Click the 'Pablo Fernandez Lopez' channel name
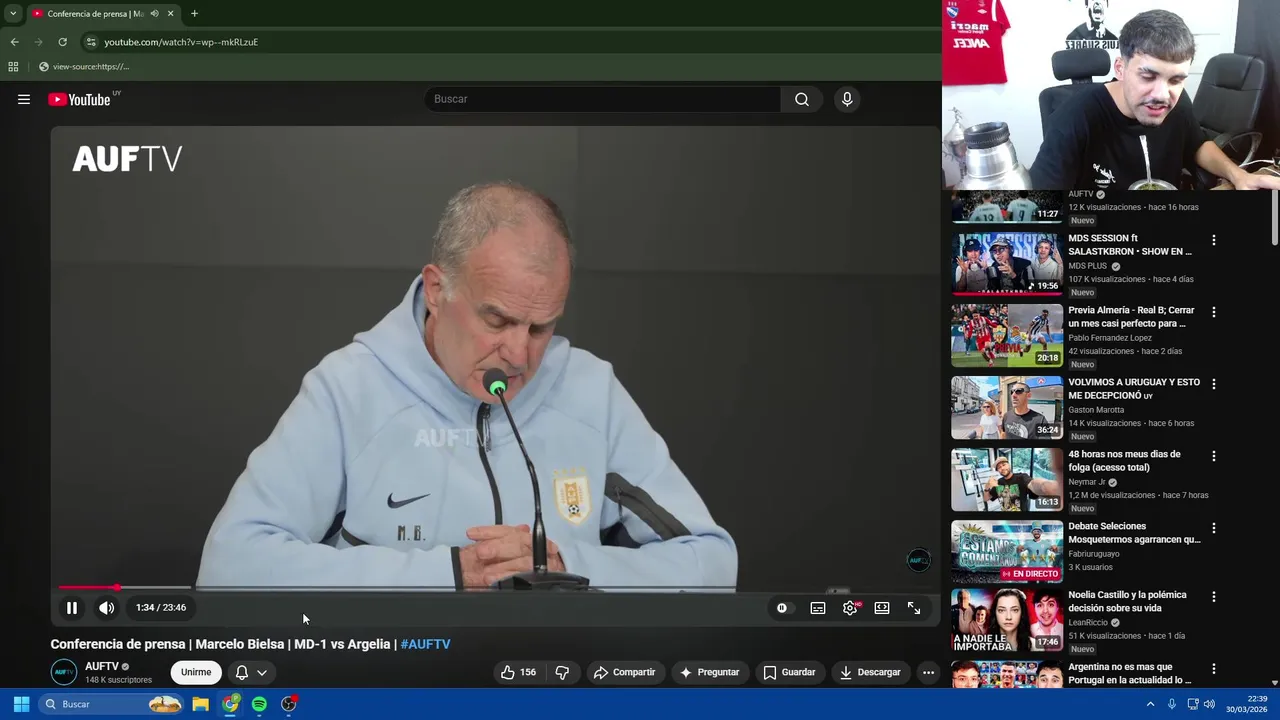 [1110, 338]
